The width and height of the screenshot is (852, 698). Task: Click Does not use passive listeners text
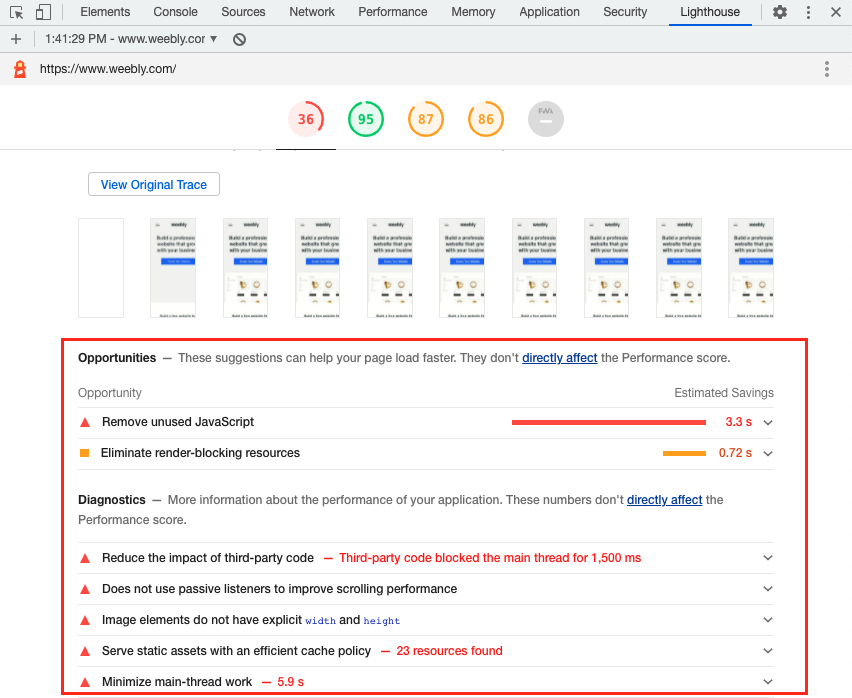click(279, 589)
